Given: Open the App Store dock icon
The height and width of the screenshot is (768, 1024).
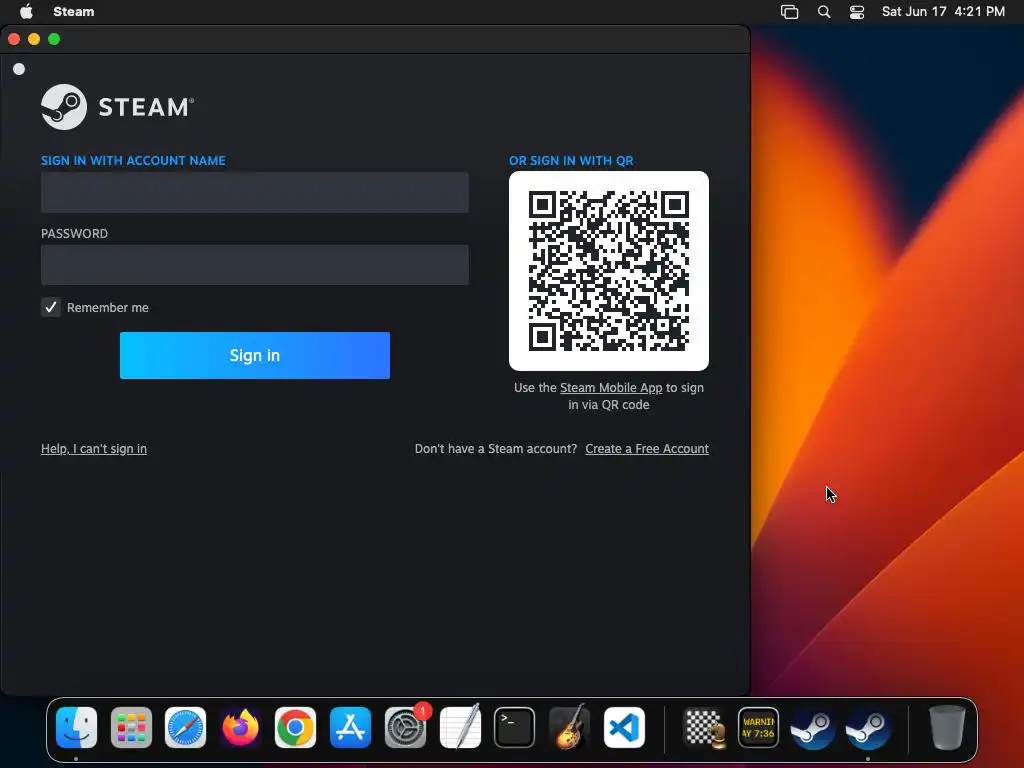Looking at the screenshot, I should coord(350,728).
